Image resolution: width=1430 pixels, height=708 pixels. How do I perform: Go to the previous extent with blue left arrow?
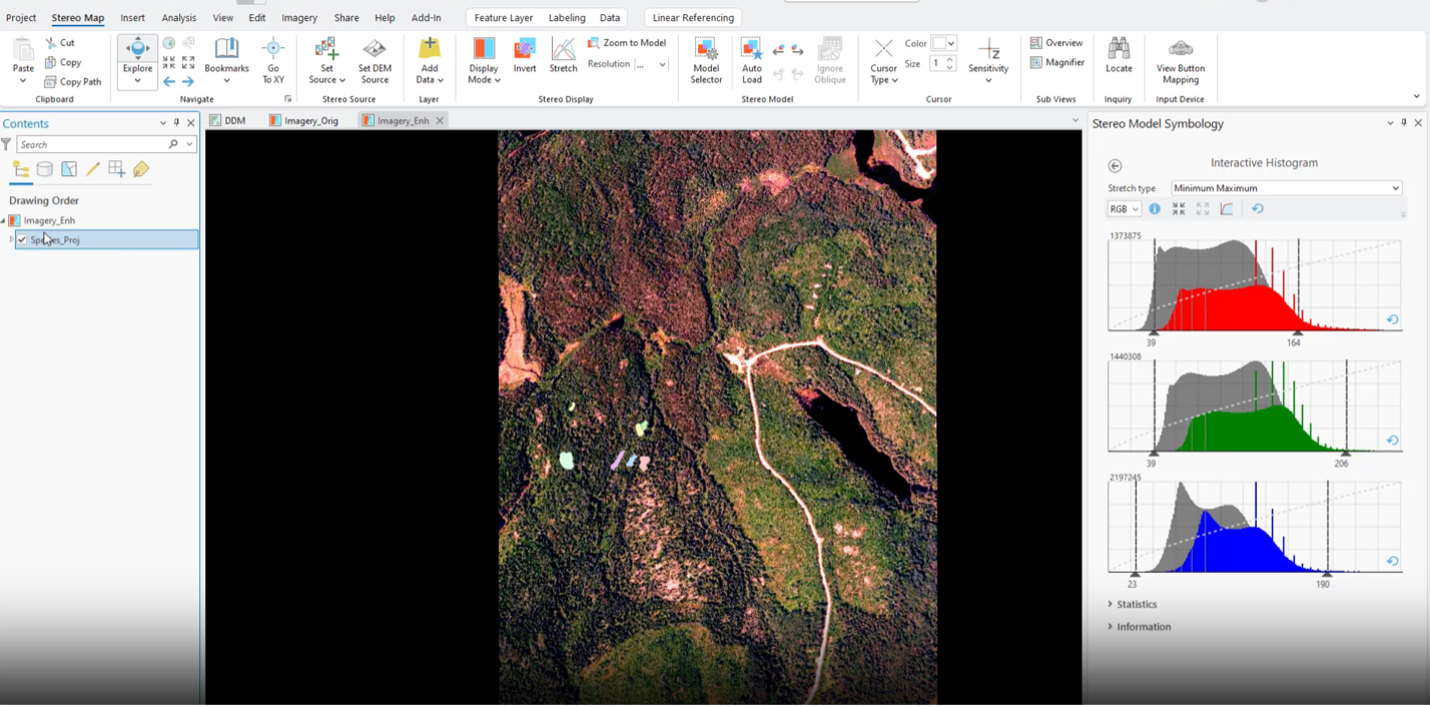tap(169, 81)
